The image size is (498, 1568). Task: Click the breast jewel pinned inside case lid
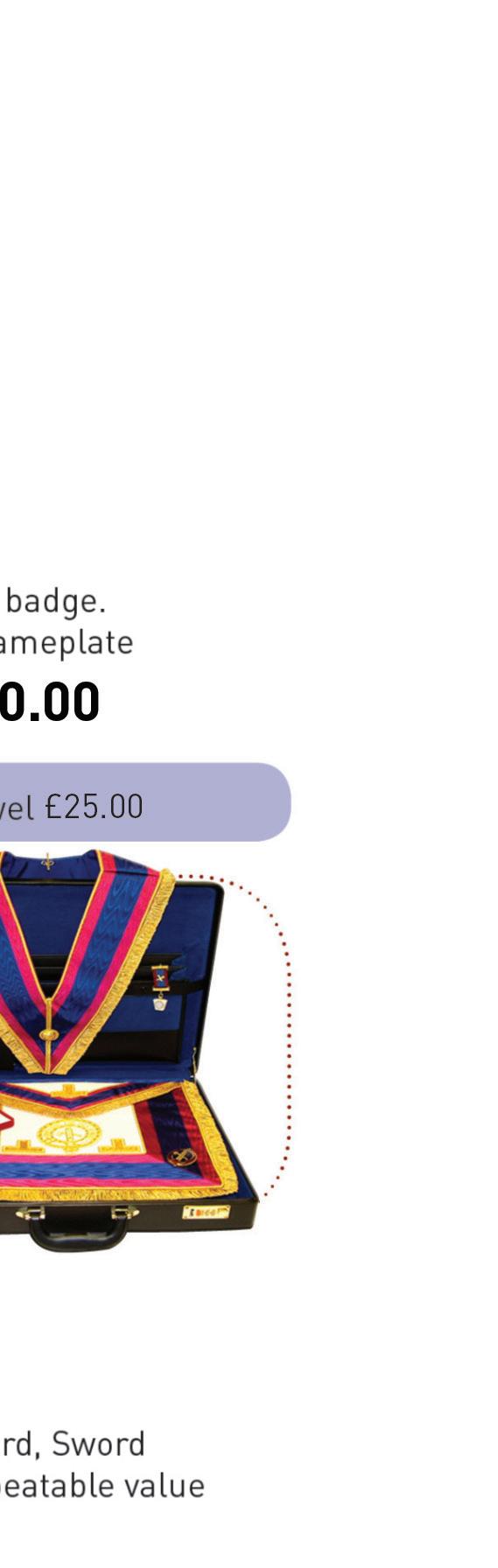(x=159, y=988)
